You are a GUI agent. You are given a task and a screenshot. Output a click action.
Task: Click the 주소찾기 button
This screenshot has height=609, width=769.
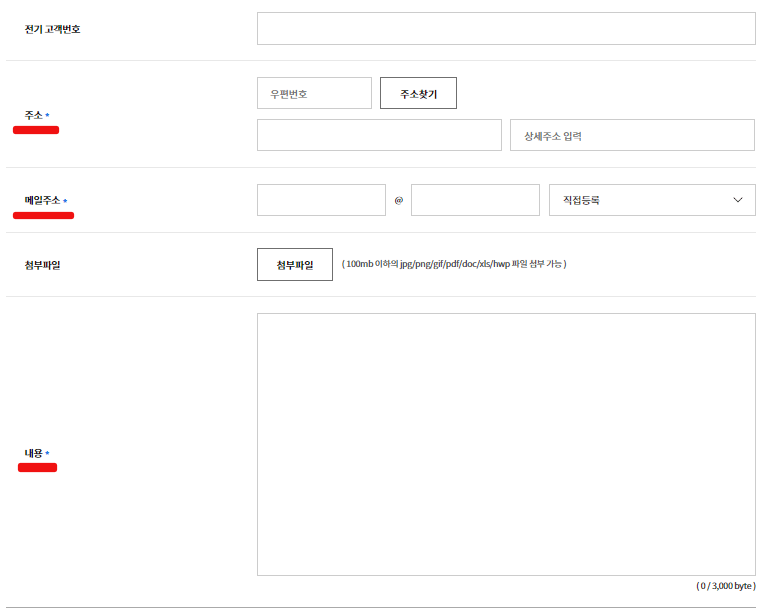(x=418, y=93)
